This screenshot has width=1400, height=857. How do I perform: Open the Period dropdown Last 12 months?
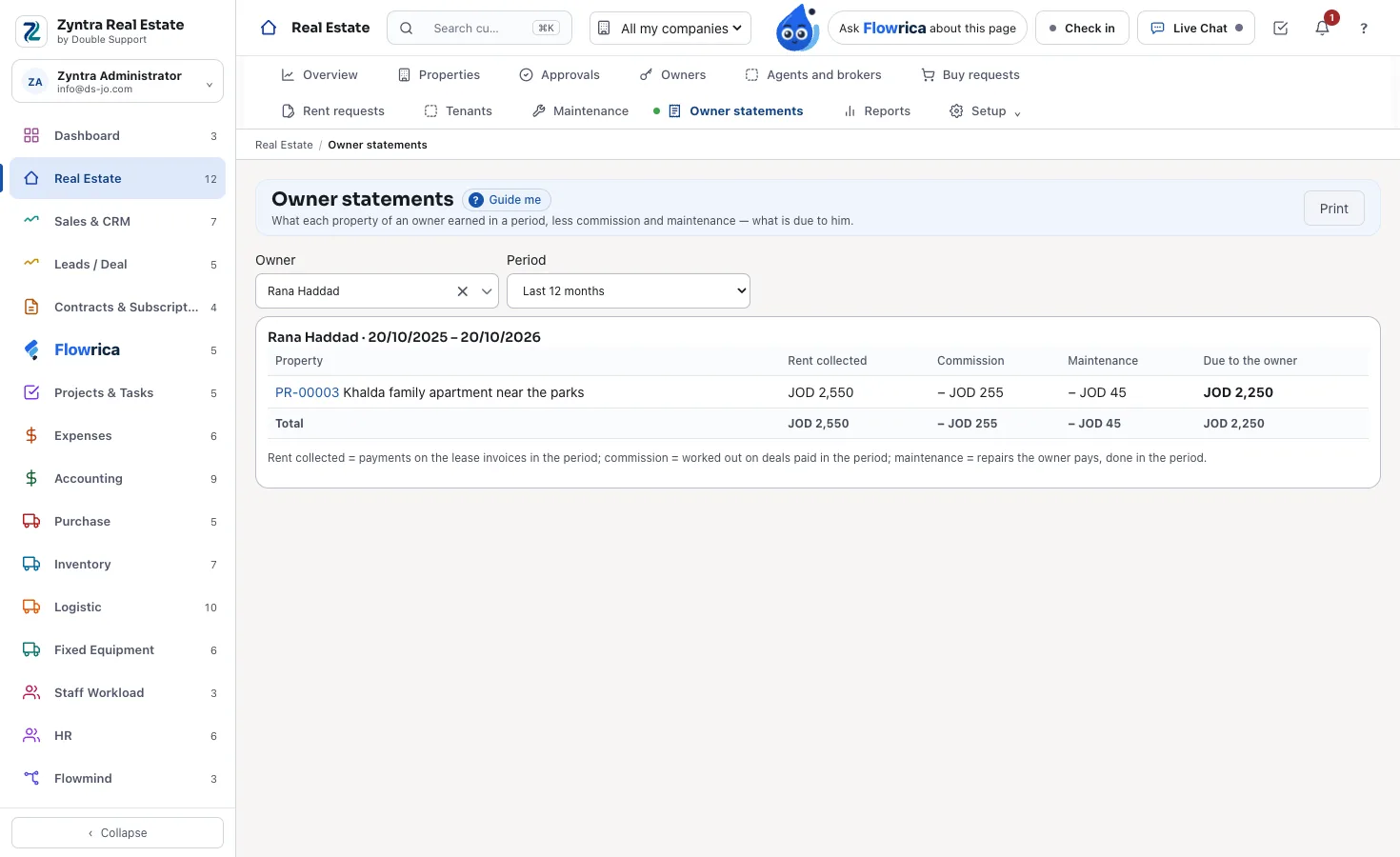[629, 291]
